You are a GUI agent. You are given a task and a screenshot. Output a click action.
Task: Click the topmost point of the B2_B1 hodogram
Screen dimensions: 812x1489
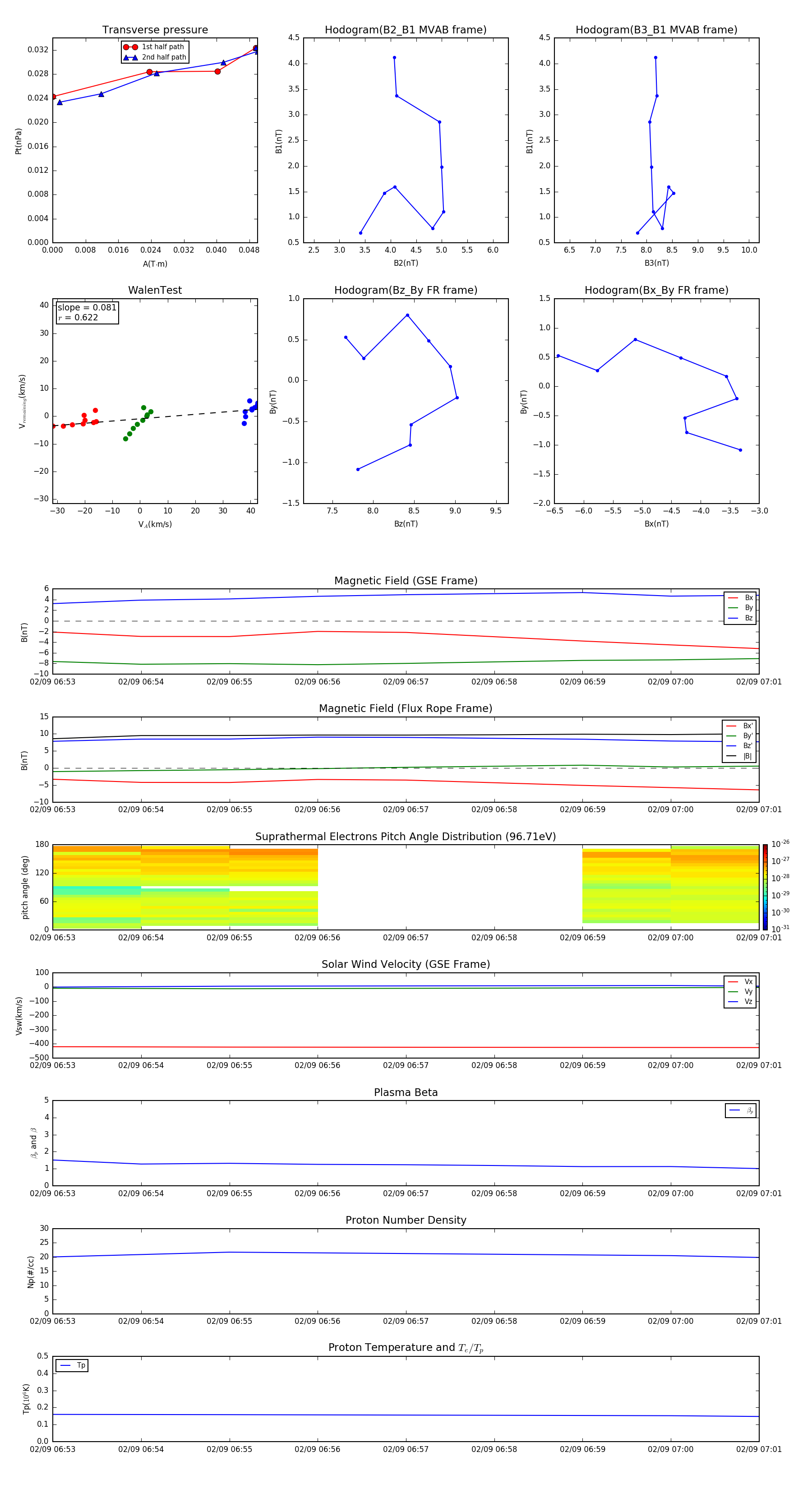(394, 58)
